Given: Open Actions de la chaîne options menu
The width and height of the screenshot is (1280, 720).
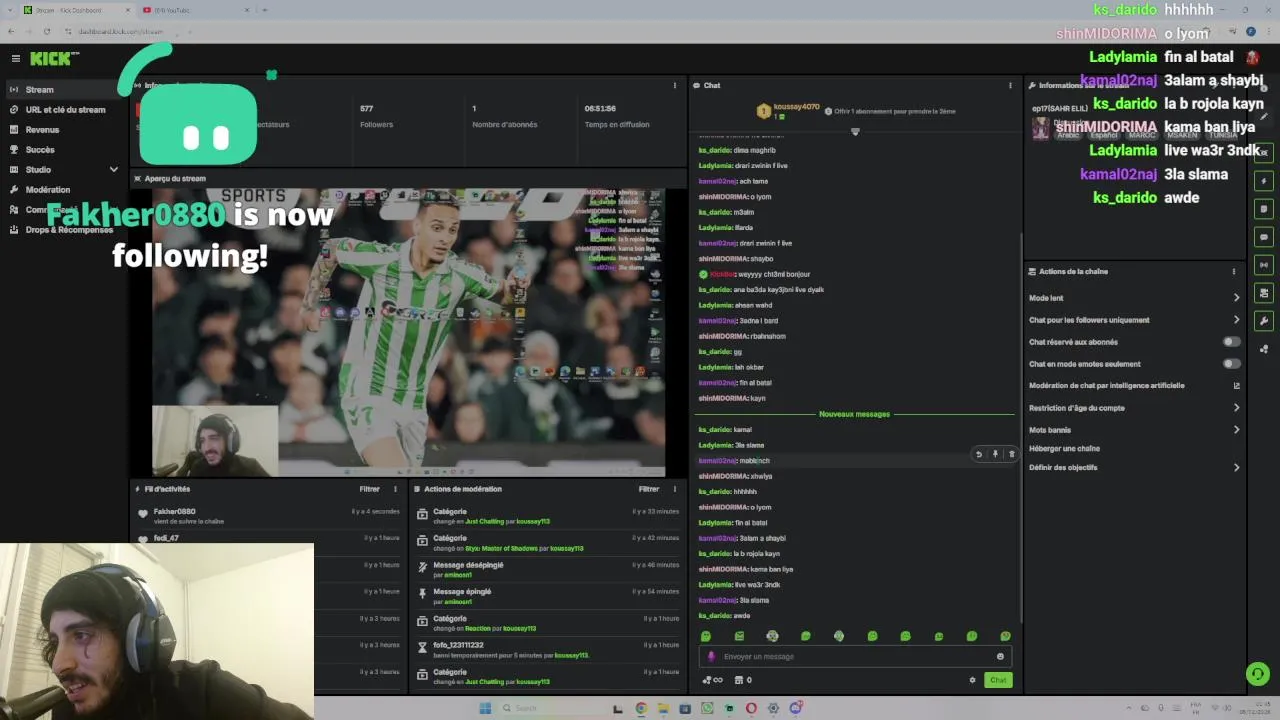Looking at the screenshot, I should [x=1234, y=272].
